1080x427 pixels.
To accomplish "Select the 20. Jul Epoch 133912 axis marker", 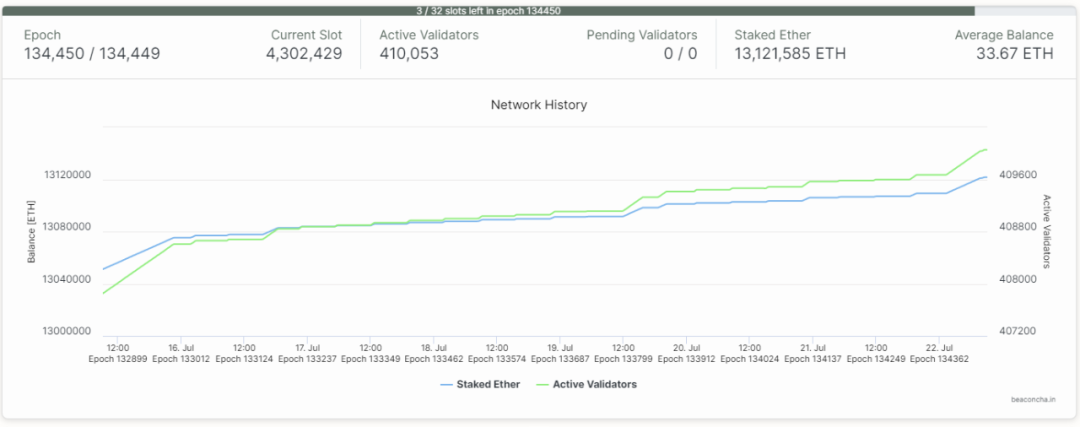I will pos(686,353).
